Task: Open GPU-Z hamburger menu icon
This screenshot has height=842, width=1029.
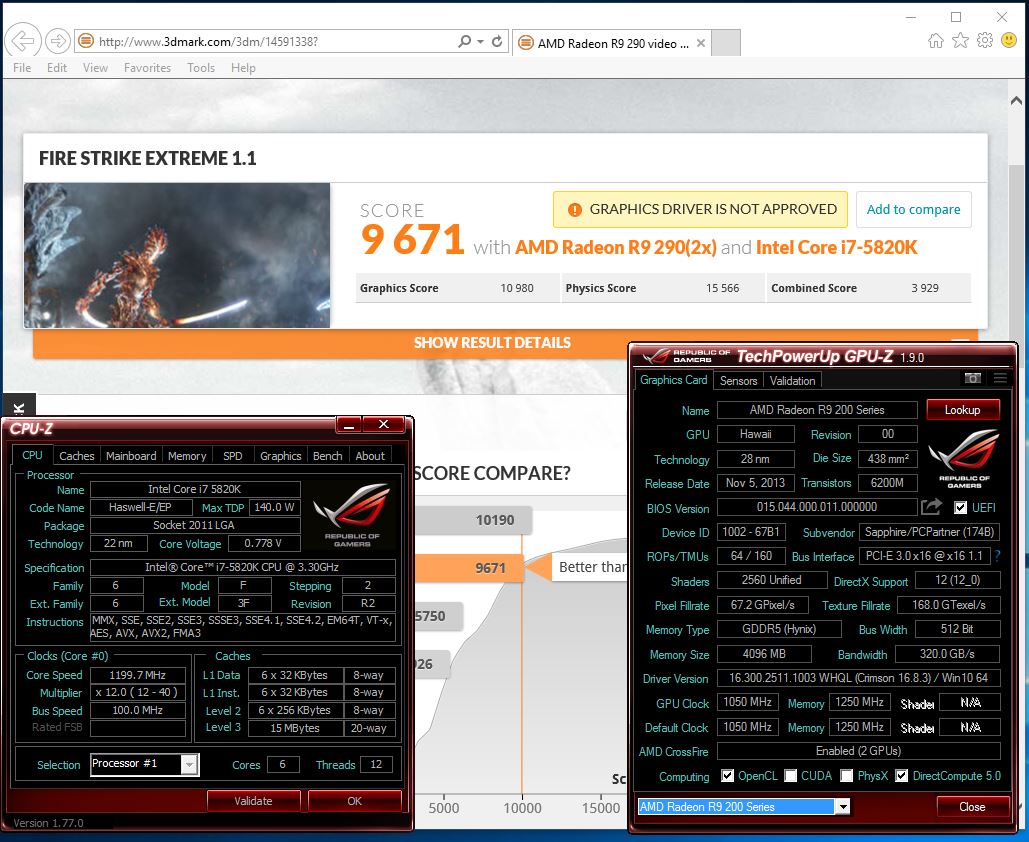Action: coord(1000,378)
